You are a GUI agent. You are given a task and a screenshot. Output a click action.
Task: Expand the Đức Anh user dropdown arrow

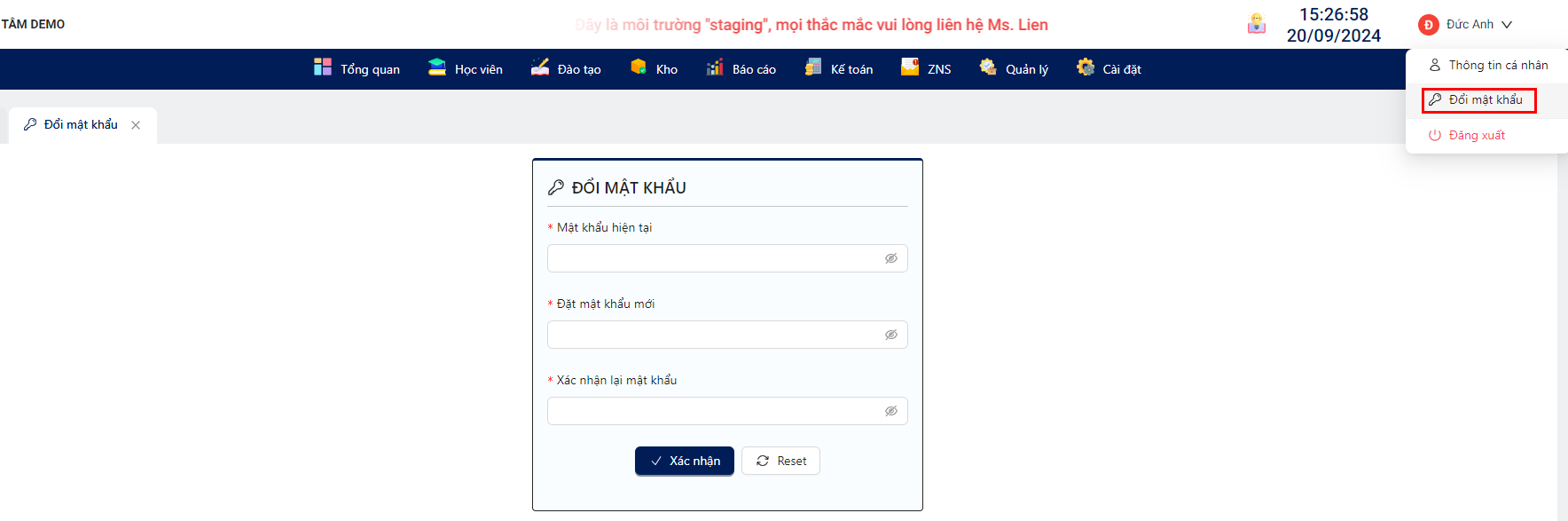[1507, 25]
